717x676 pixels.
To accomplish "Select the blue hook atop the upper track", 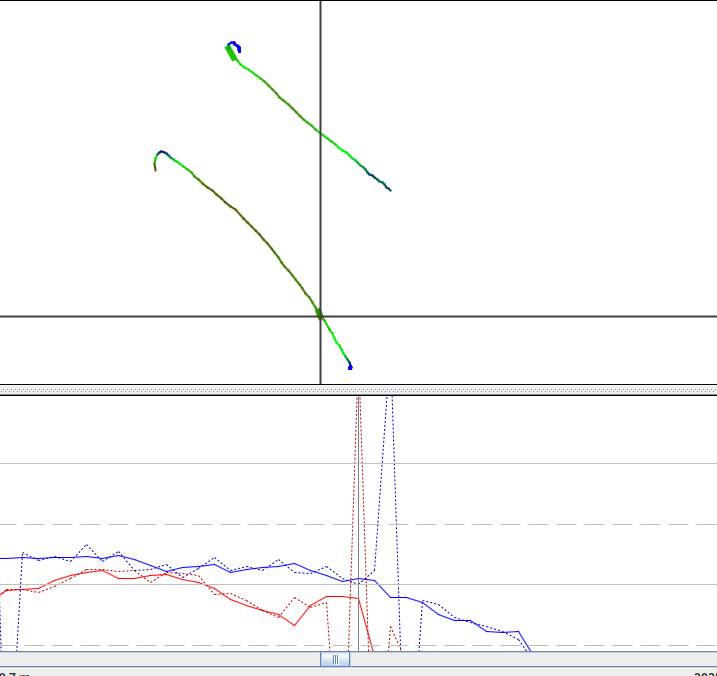I will click(235, 44).
